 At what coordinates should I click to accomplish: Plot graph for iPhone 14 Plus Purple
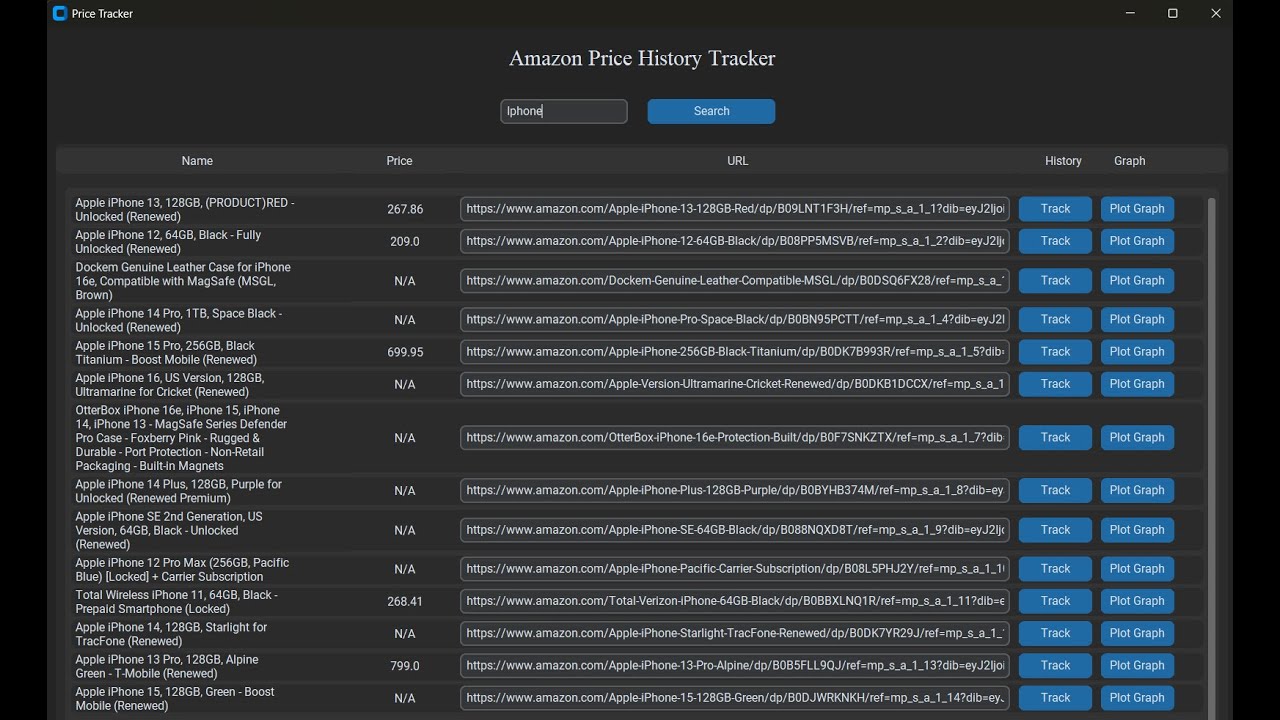pyautogui.click(x=1137, y=491)
